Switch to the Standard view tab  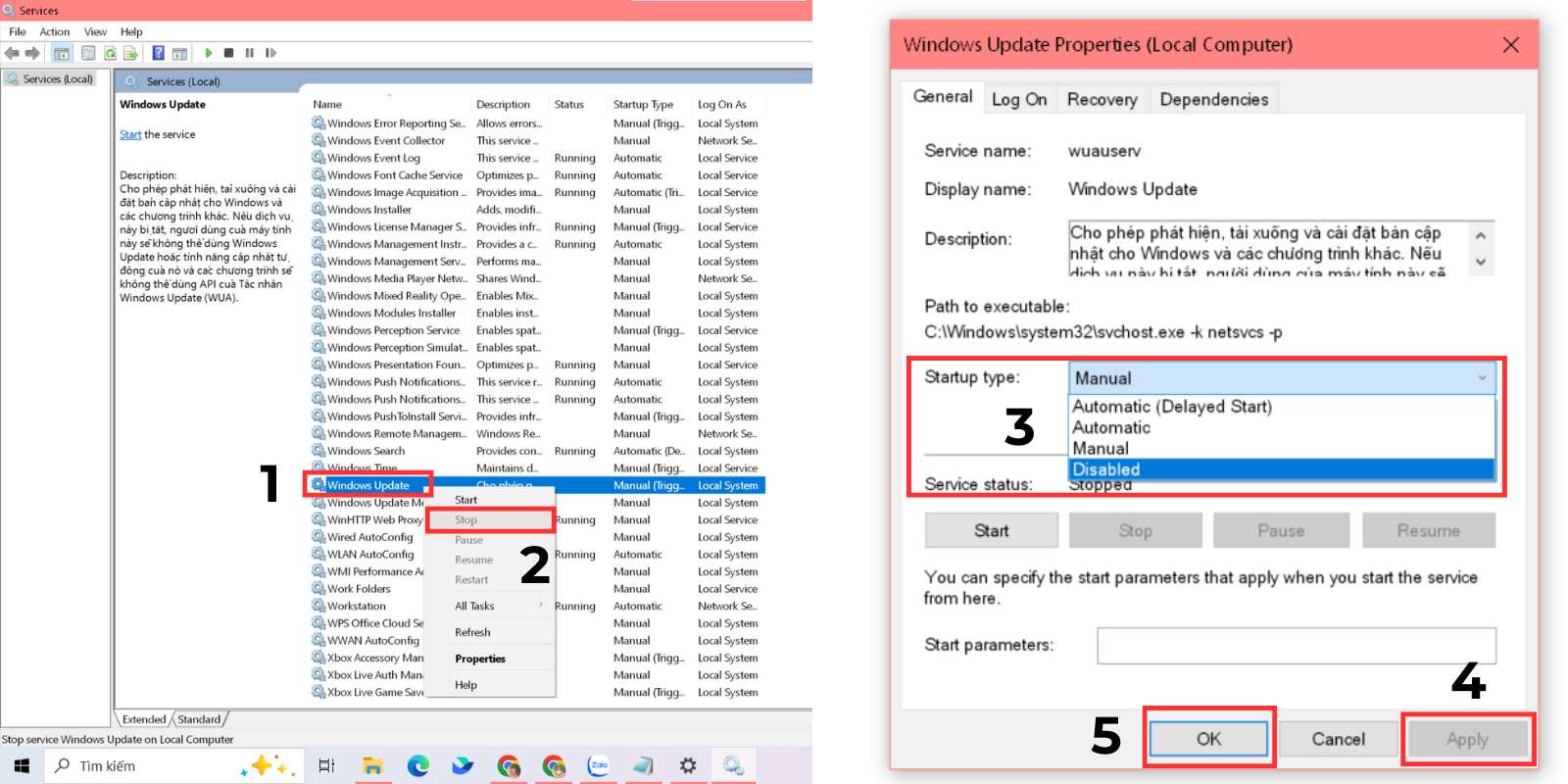(x=199, y=719)
